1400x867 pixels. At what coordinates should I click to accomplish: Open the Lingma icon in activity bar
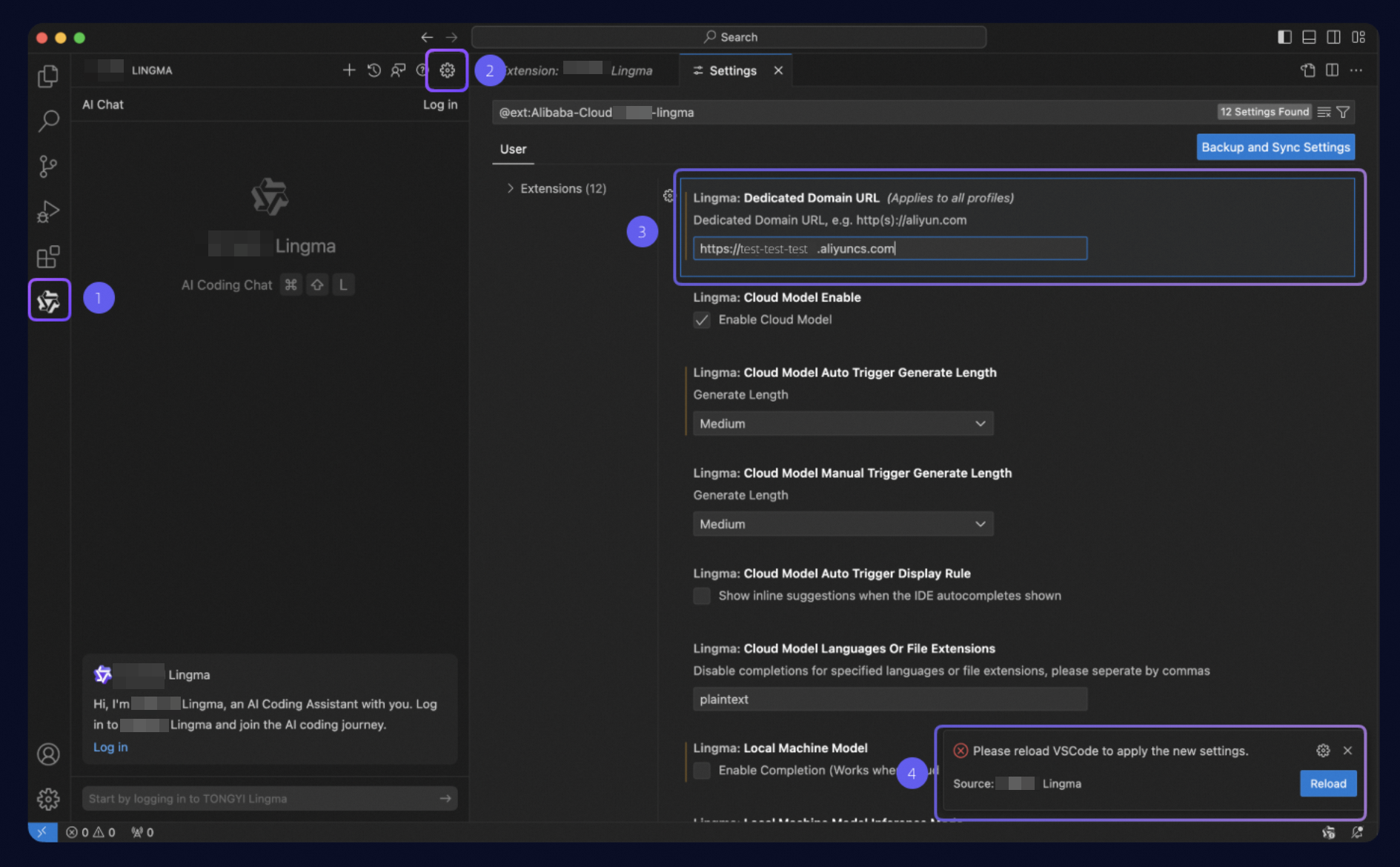49,300
